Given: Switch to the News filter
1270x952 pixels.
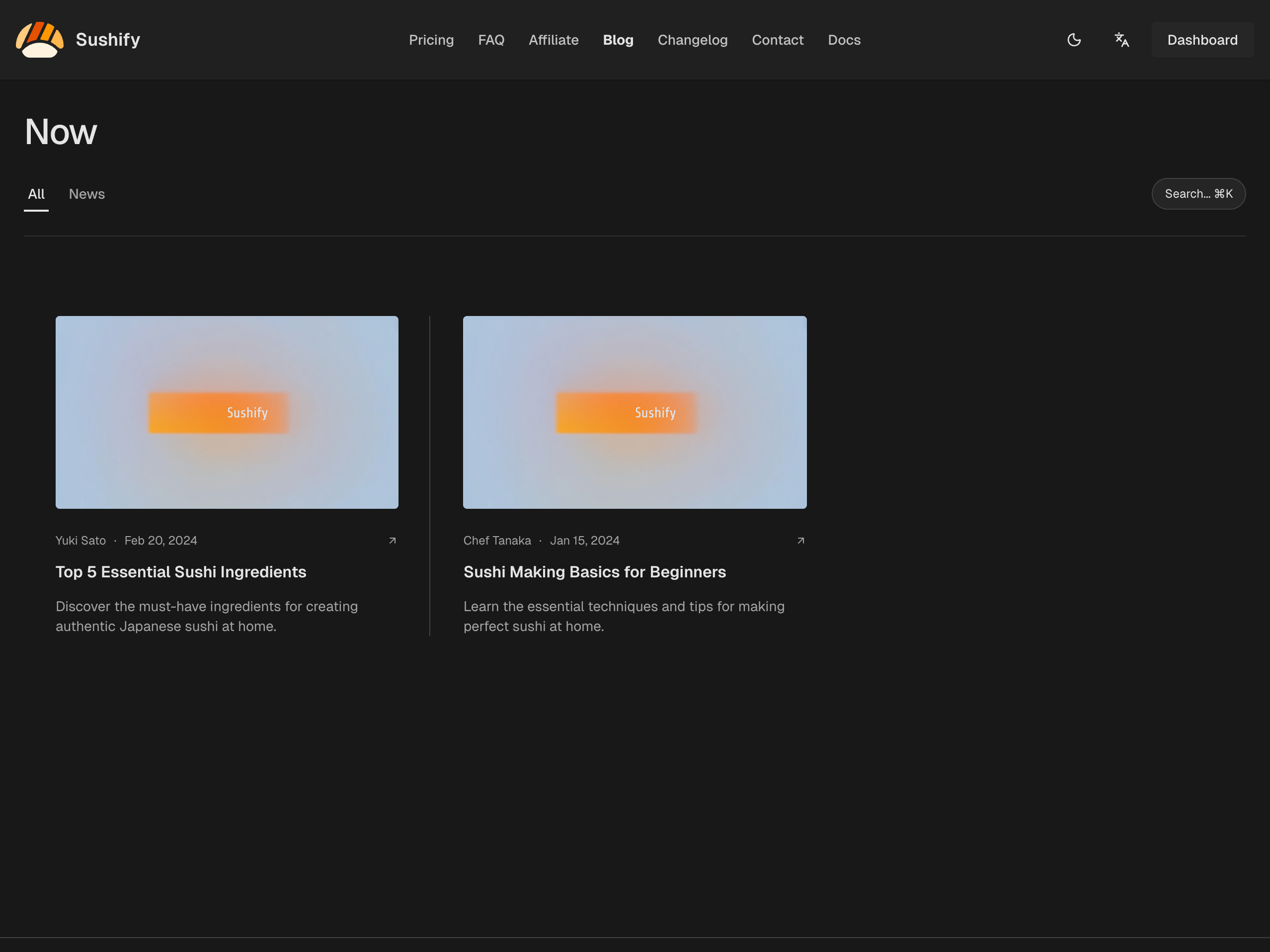Looking at the screenshot, I should [x=86, y=194].
